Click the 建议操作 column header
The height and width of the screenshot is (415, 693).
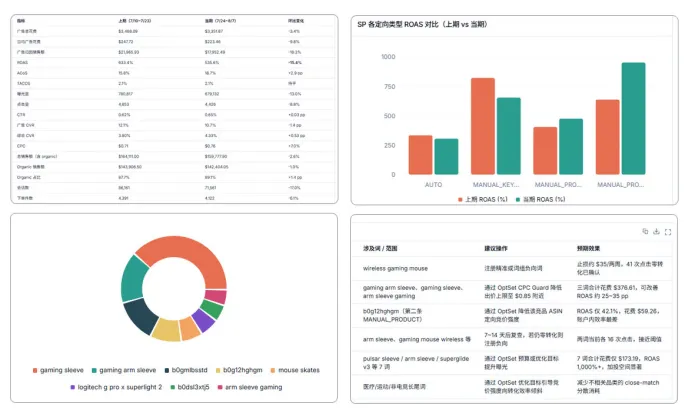point(496,248)
